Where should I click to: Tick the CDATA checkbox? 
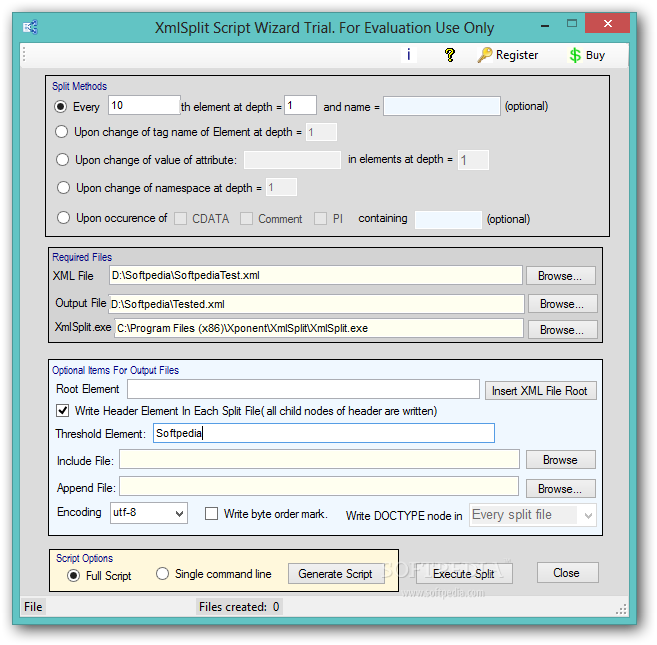click(181, 218)
